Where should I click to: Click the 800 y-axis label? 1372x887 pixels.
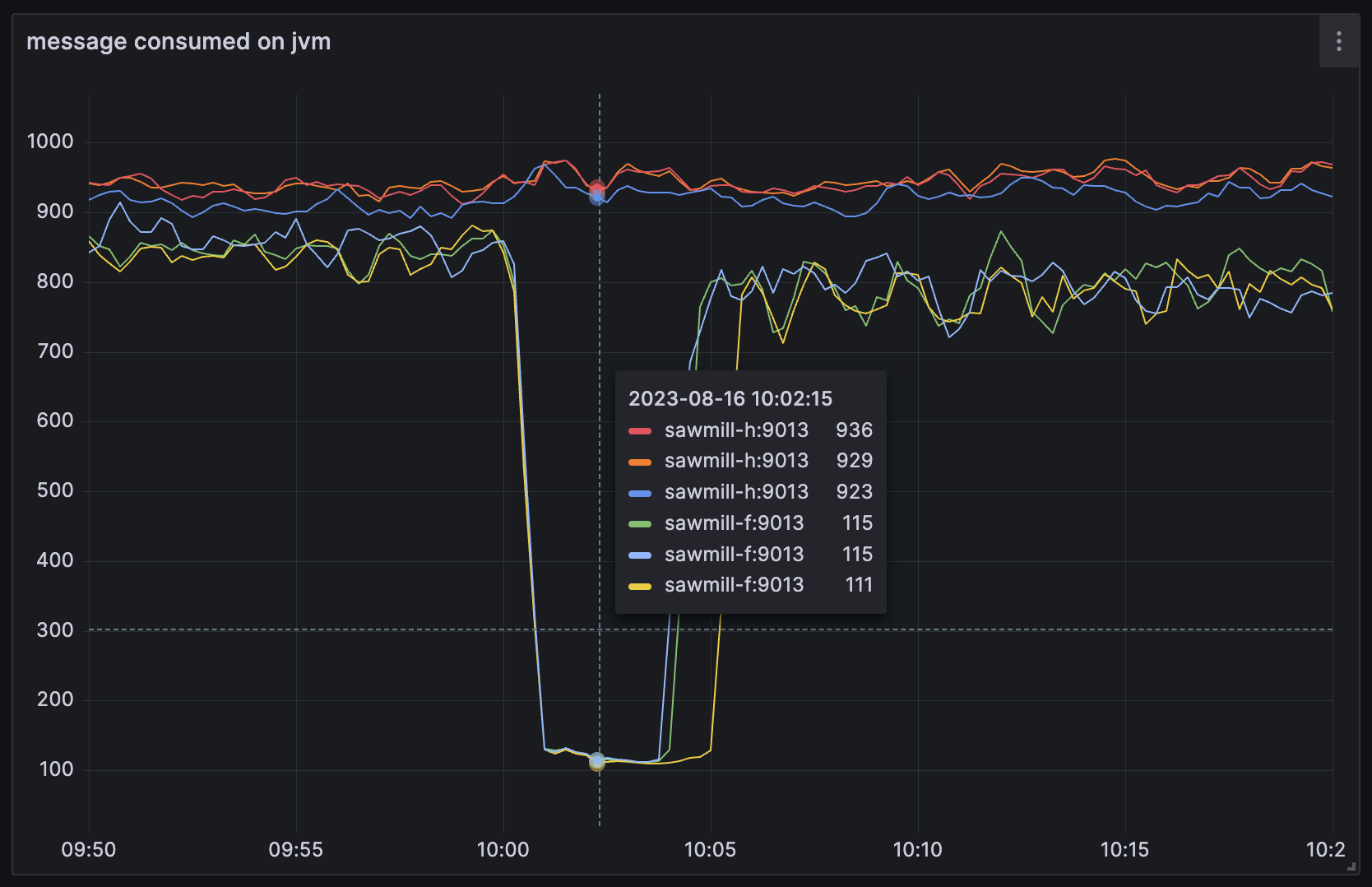[x=55, y=281]
